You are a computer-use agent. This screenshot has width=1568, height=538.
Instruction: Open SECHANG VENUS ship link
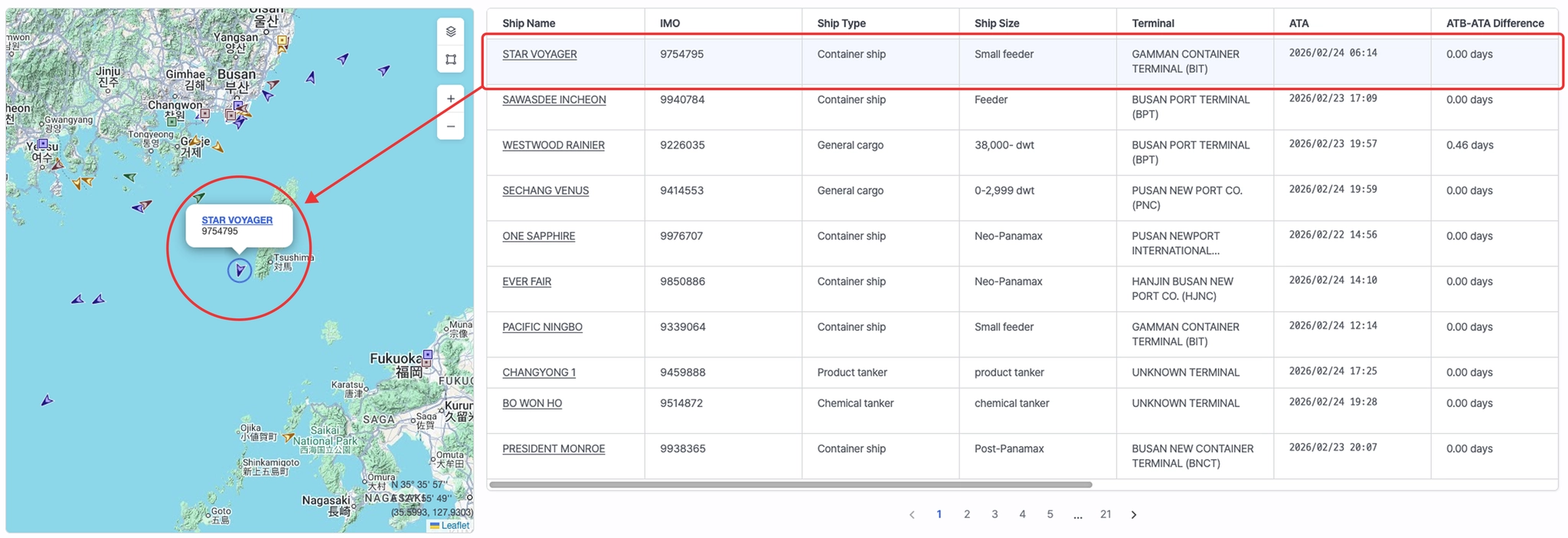click(546, 191)
